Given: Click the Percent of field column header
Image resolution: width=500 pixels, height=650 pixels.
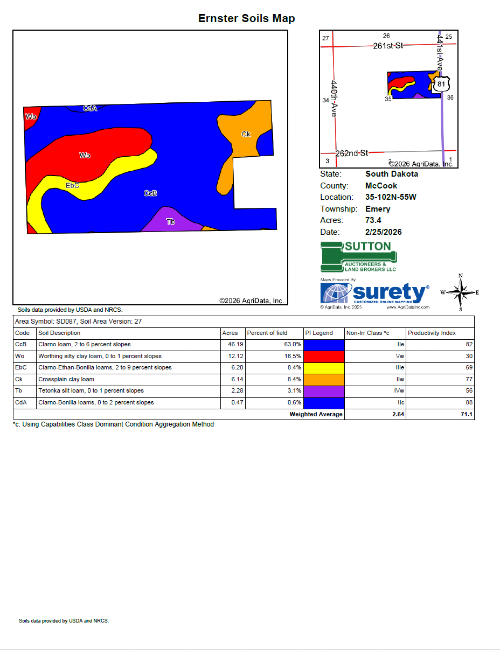Looking at the screenshot, I should click(x=267, y=333).
